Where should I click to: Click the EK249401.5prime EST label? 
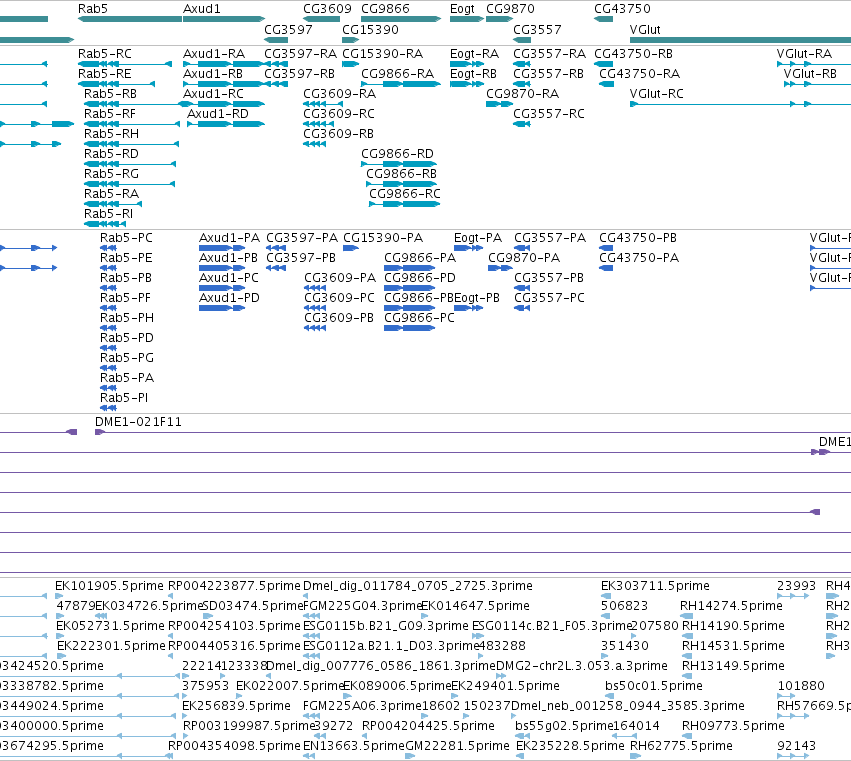505,686
